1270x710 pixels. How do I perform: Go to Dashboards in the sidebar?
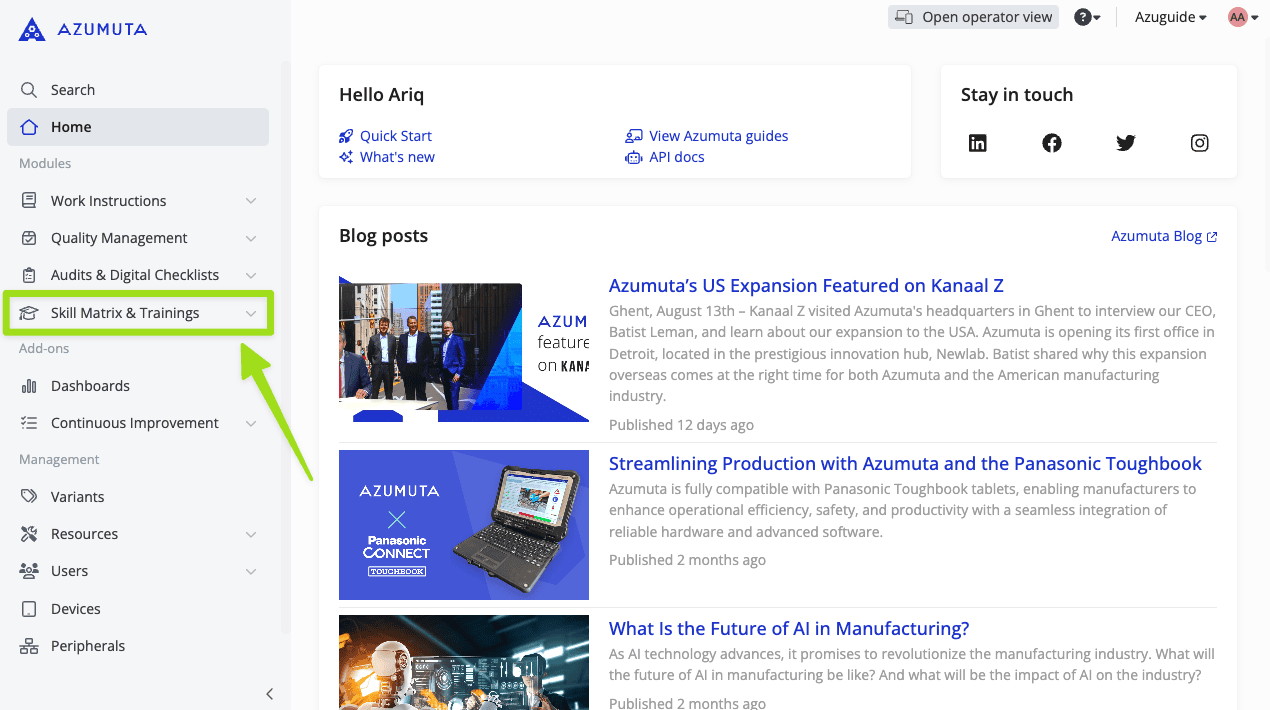pyautogui.click(x=90, y=386)
